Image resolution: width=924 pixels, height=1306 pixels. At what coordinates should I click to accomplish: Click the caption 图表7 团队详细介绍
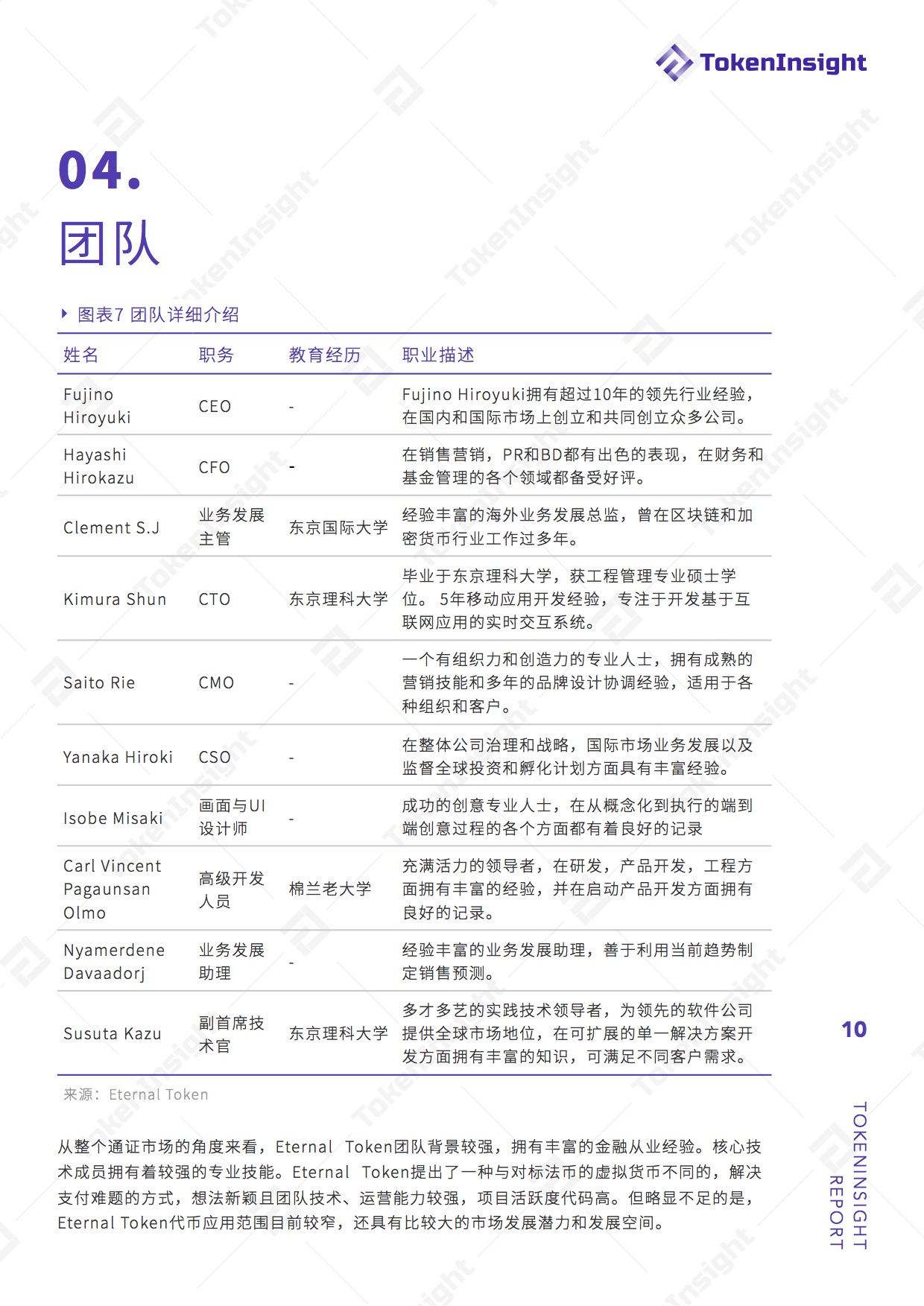click(159, 314)
